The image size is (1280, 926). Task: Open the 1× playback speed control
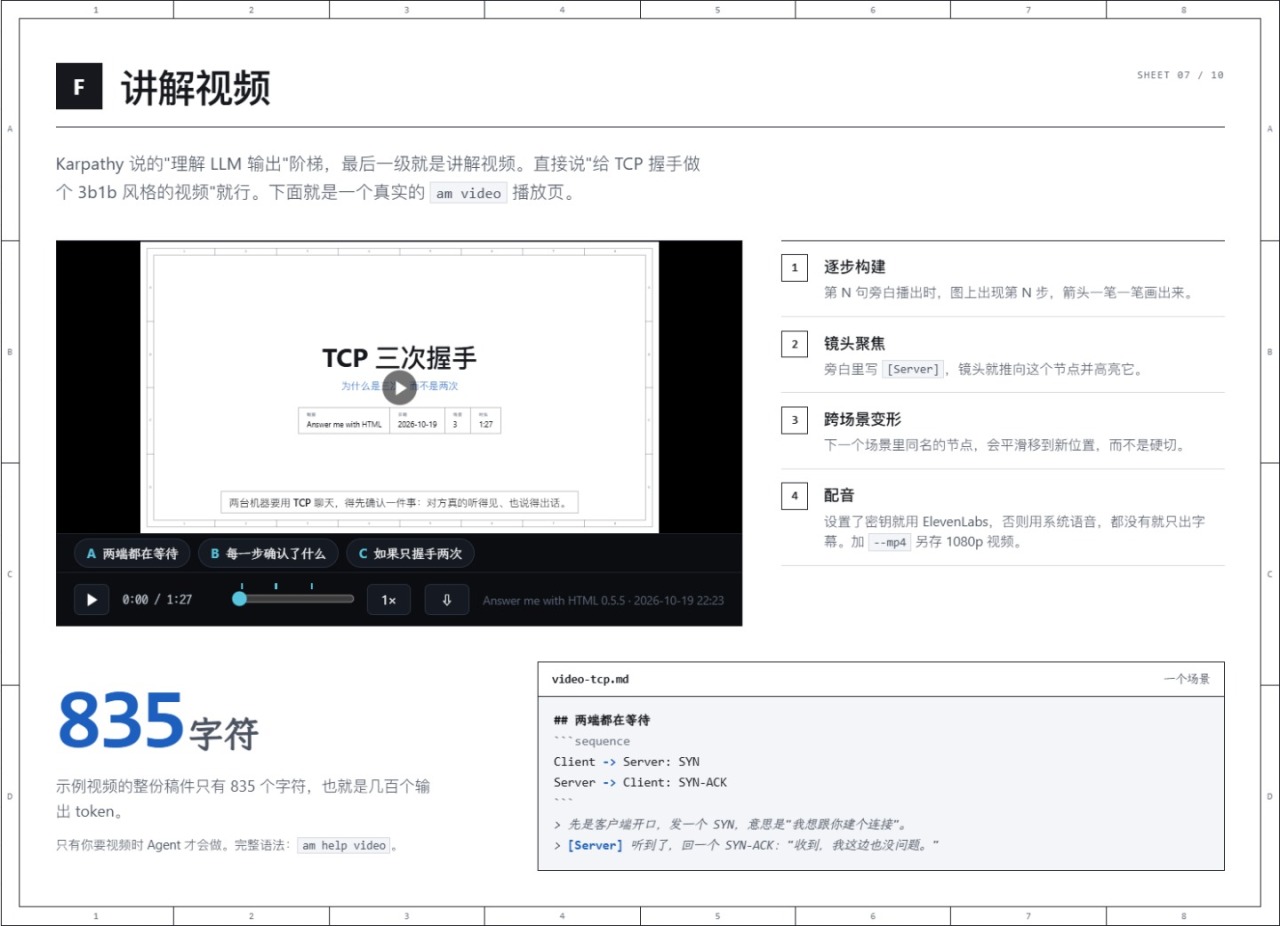point(389,600)
